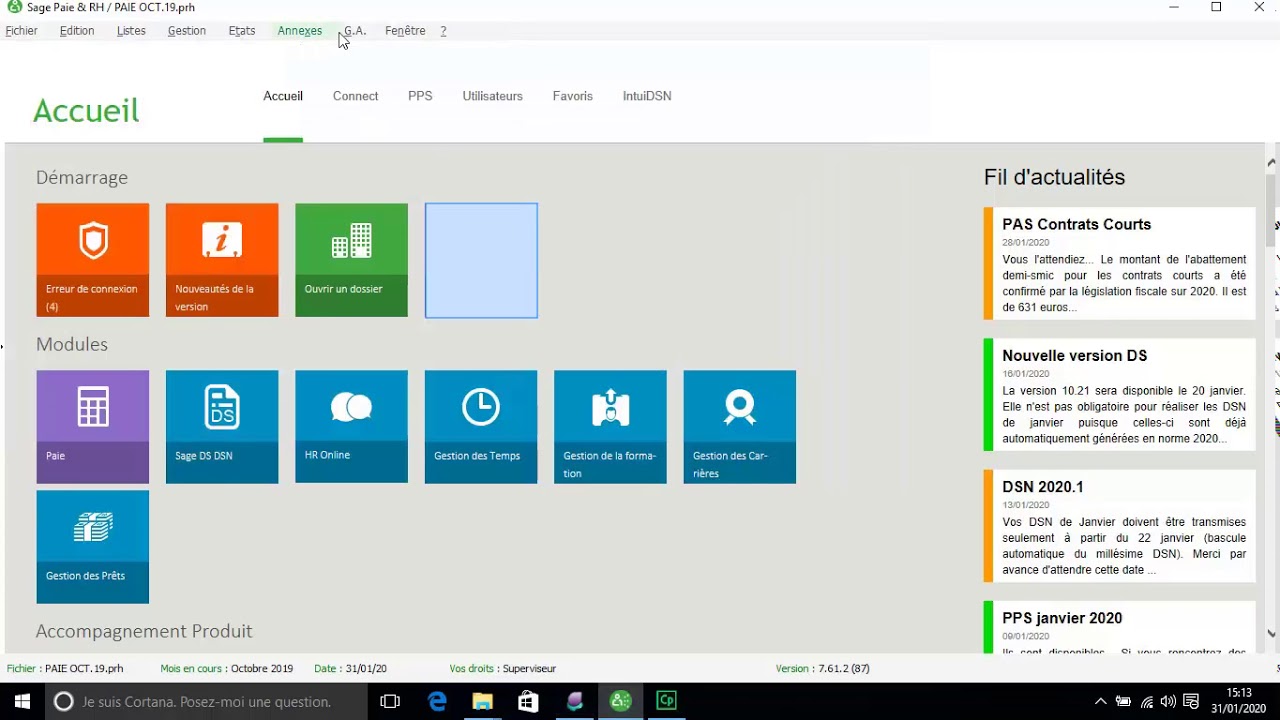Open the Captivate Cp taskbar icon
This screenshot has width=1280, height=720.
[x=666, y=702]
